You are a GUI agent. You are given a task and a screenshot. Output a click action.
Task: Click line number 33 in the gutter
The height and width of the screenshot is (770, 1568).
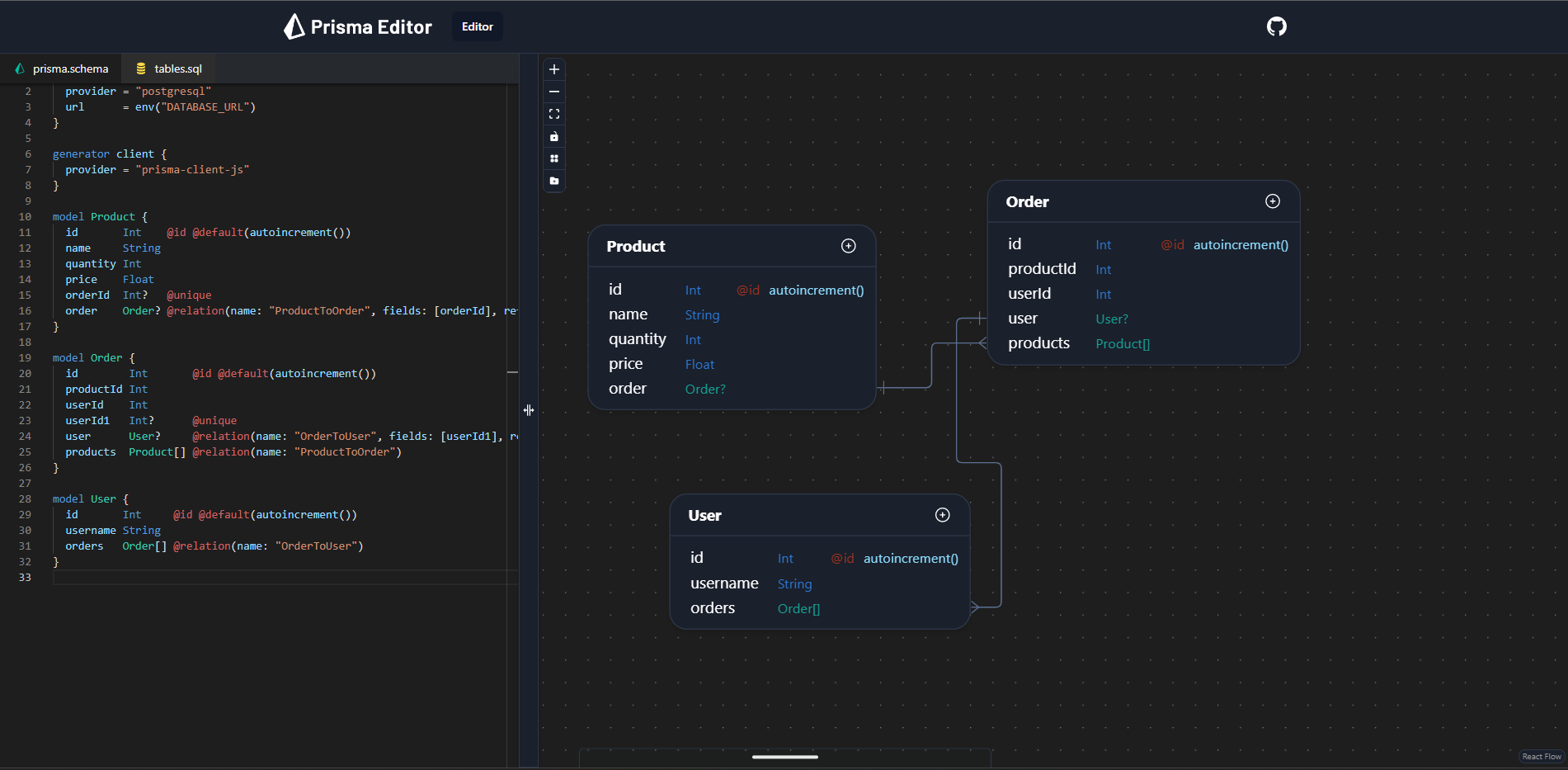[25, 578]
